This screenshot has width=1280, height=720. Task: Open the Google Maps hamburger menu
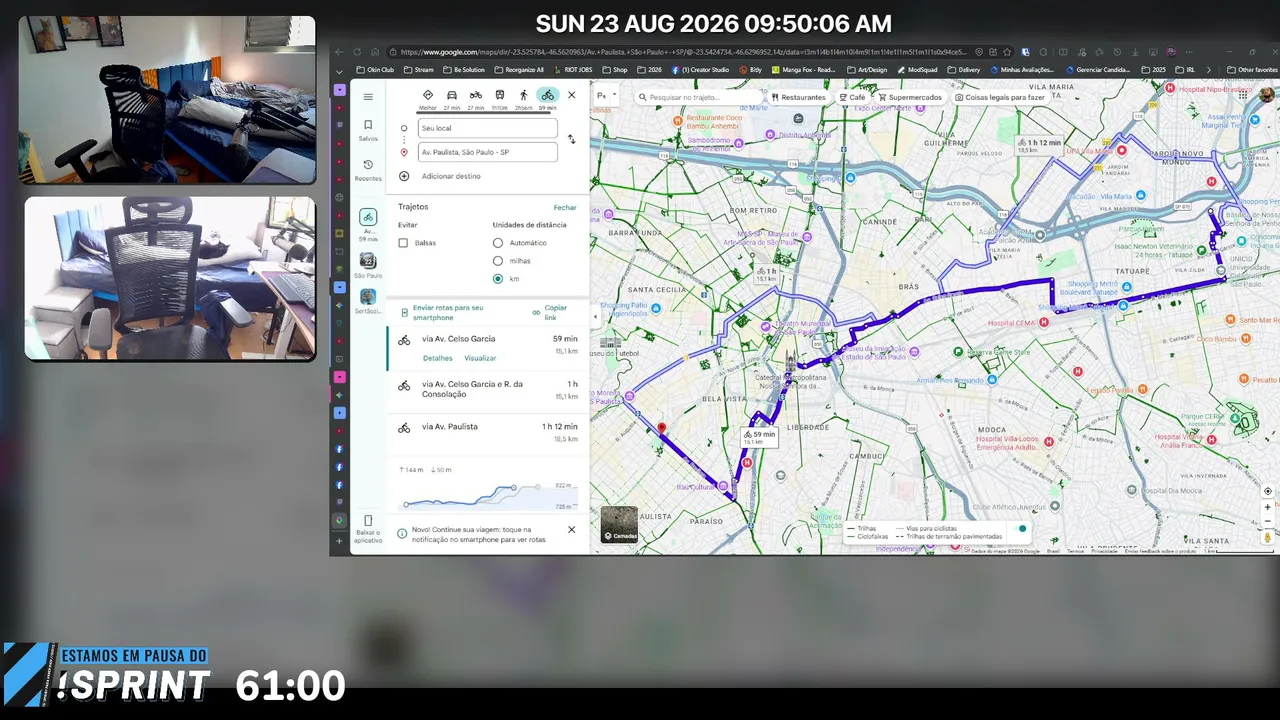click(x=368, y=97)
